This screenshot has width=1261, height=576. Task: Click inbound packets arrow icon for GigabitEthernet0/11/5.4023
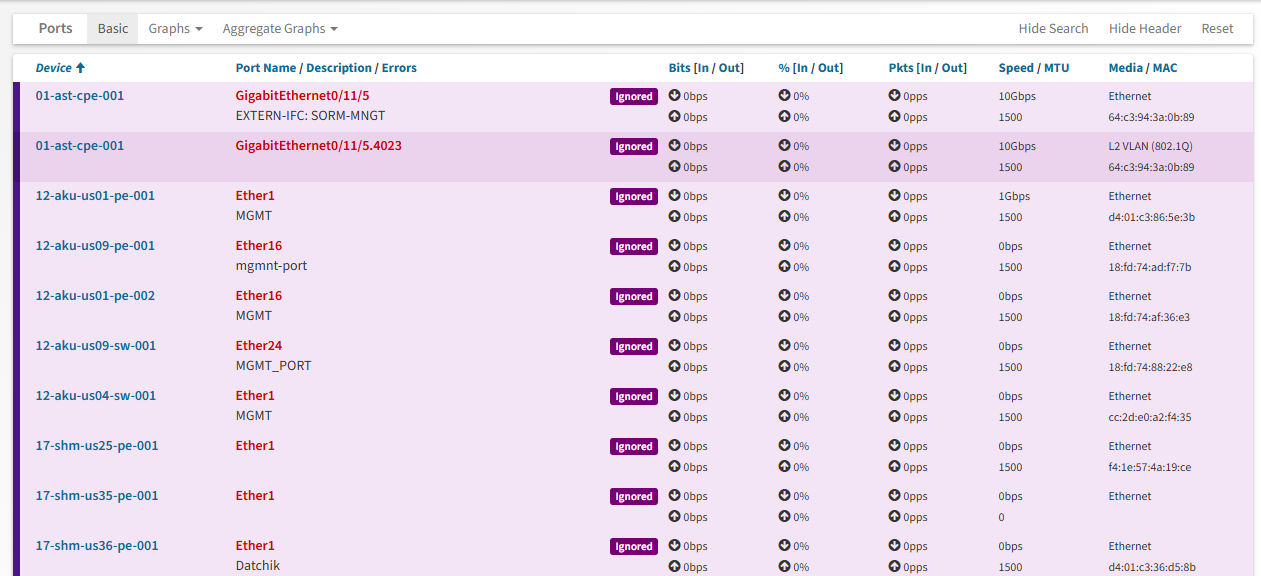pos(894,147)
